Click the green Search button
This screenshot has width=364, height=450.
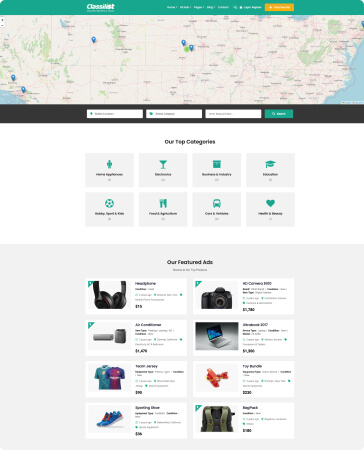tap(279, 114)
